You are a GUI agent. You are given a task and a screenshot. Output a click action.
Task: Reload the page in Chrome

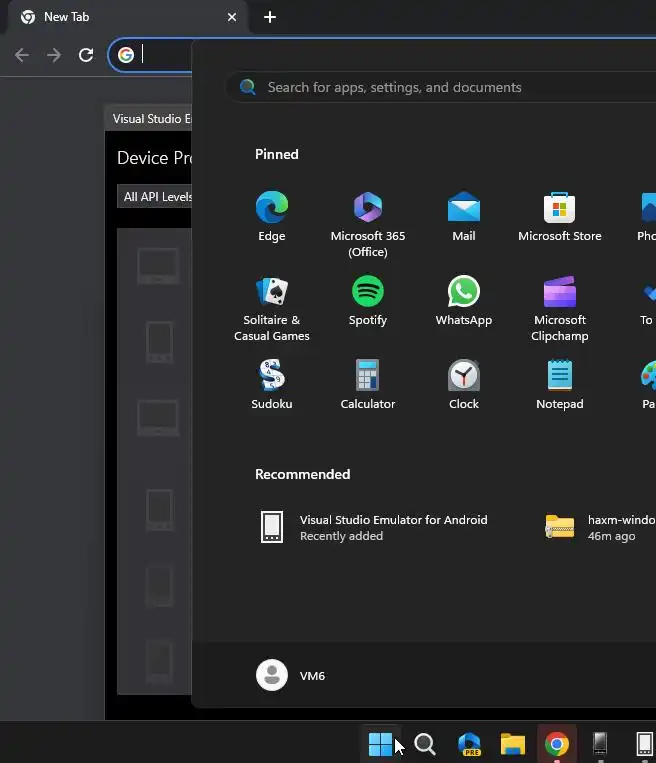(86, 55)
